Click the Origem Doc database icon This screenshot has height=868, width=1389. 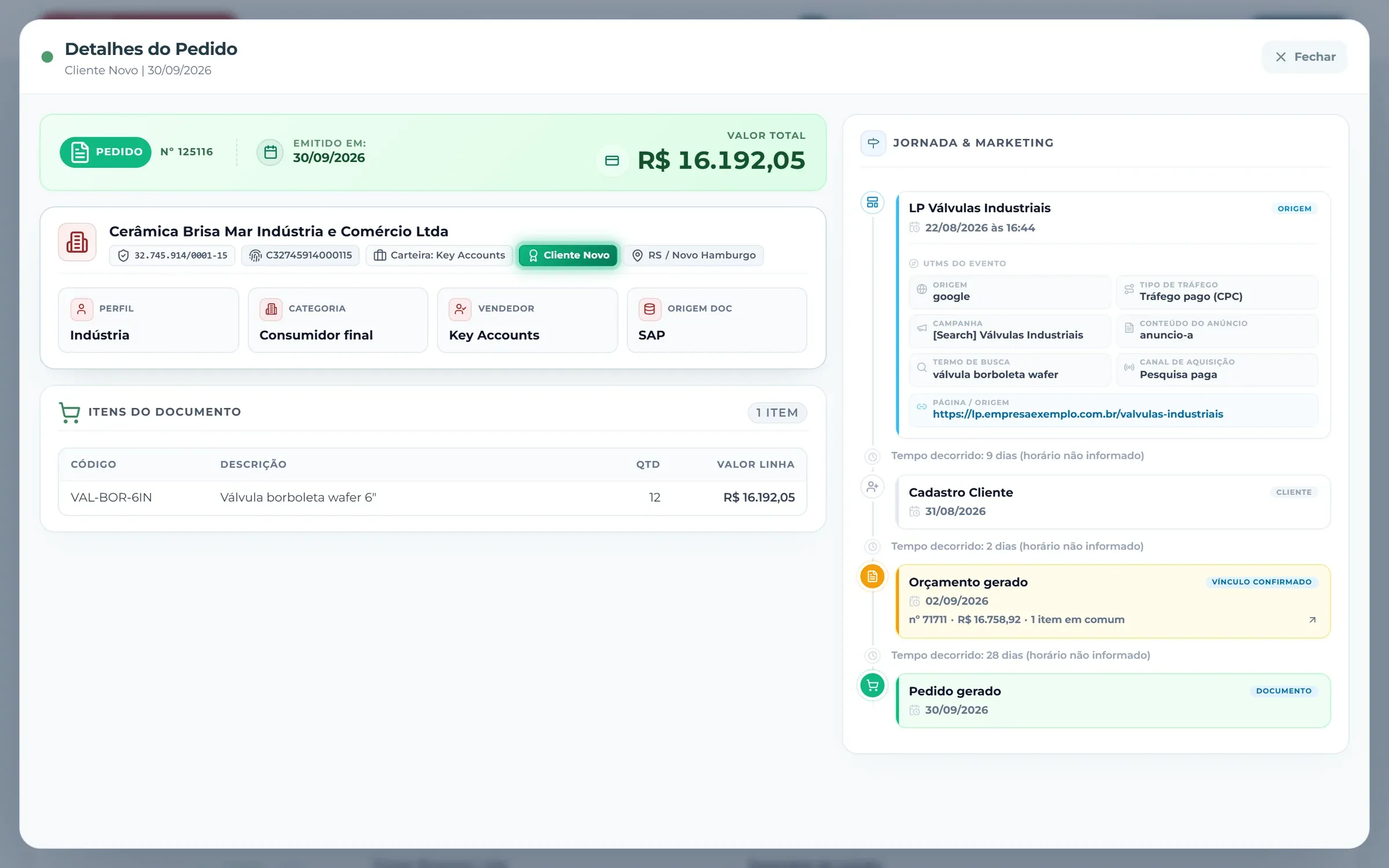point(649,309)
